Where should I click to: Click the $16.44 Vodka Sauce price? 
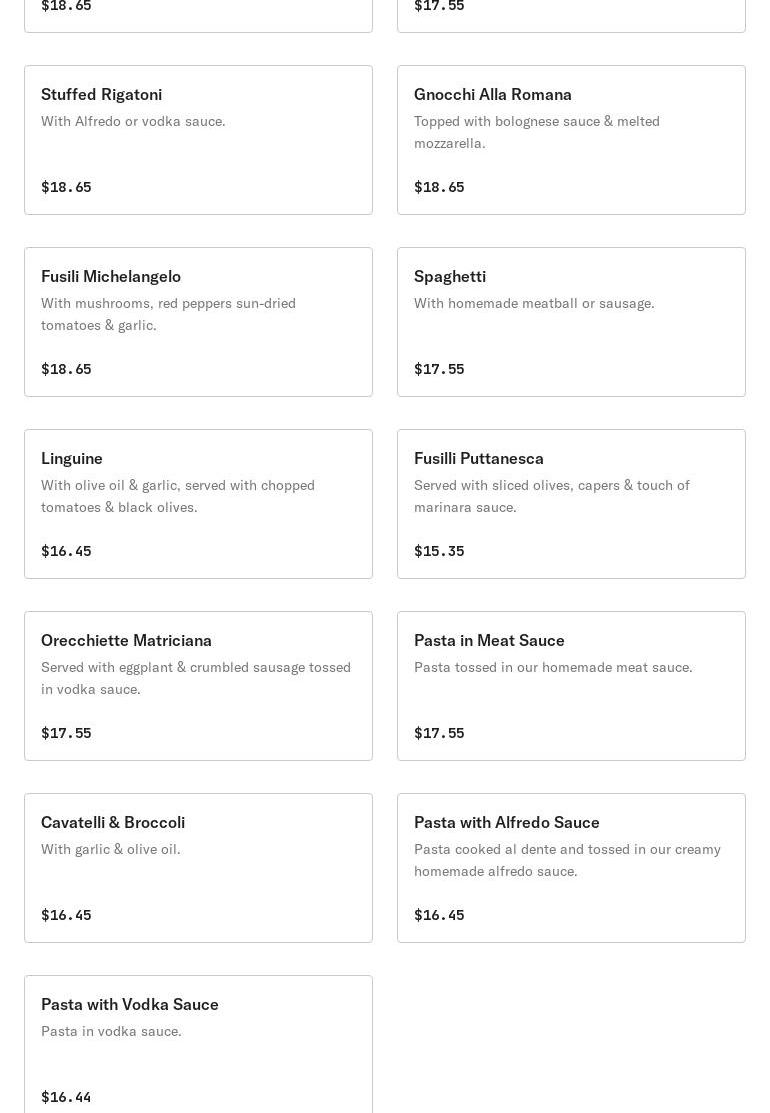(x=66, y=1097)
